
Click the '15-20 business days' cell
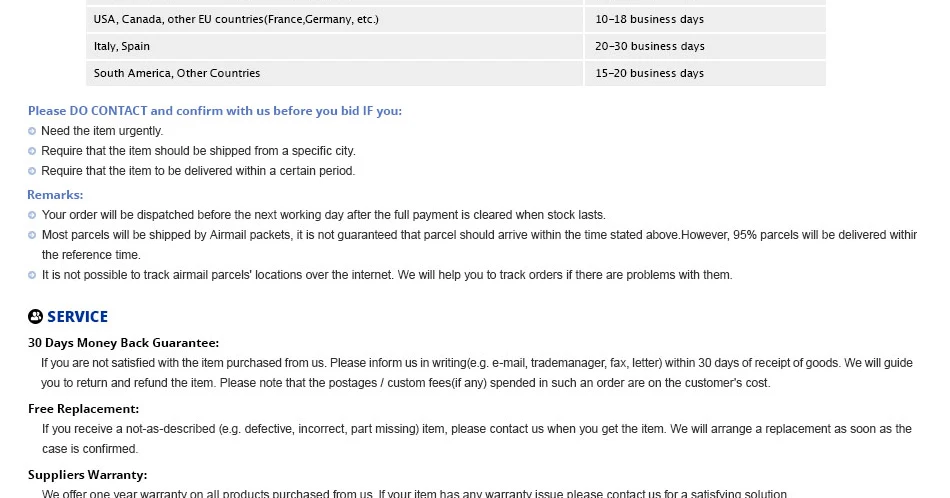705,73
